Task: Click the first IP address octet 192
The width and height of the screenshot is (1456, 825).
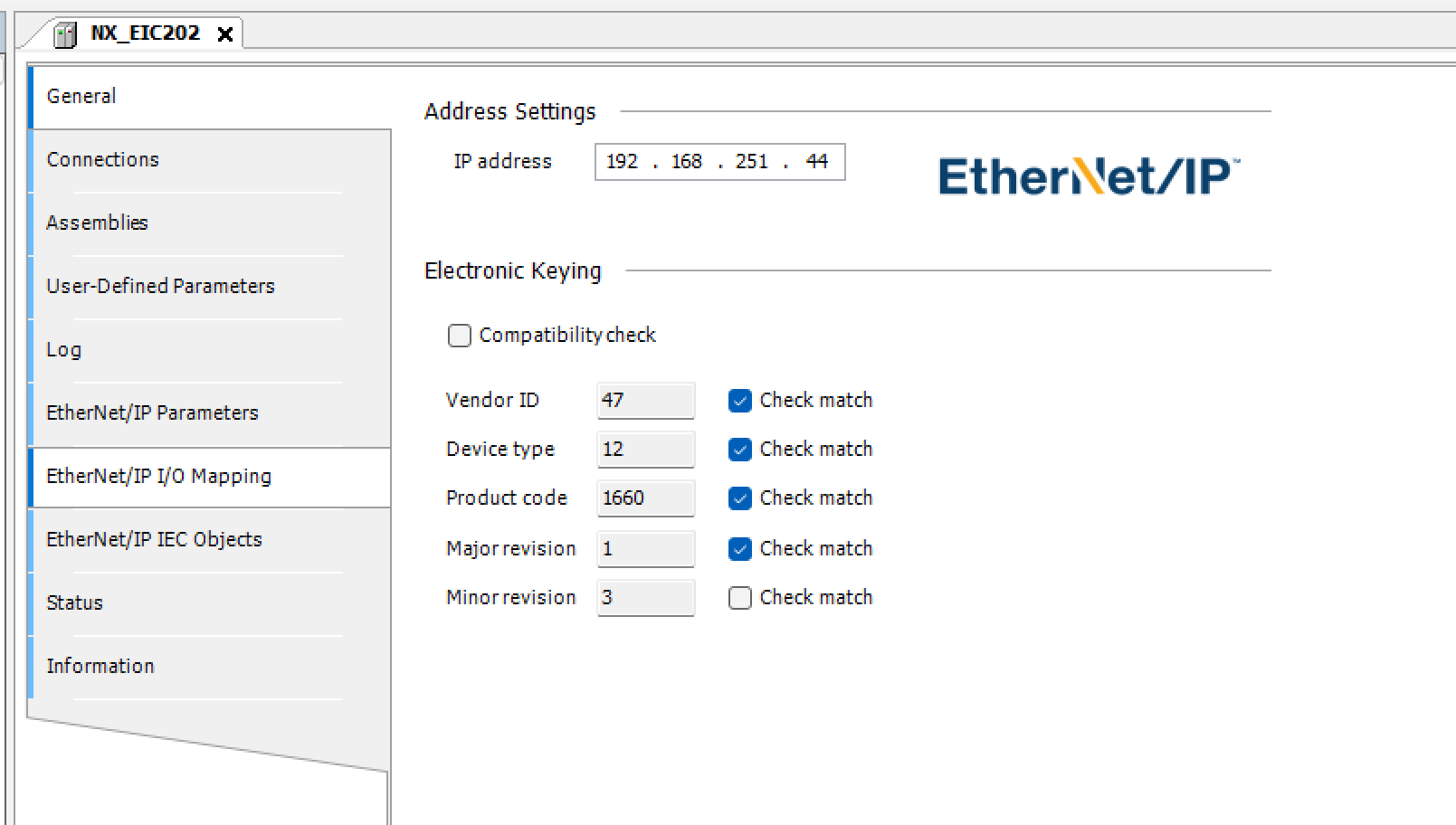Action: pyautogui.click(x=622, y=162)
